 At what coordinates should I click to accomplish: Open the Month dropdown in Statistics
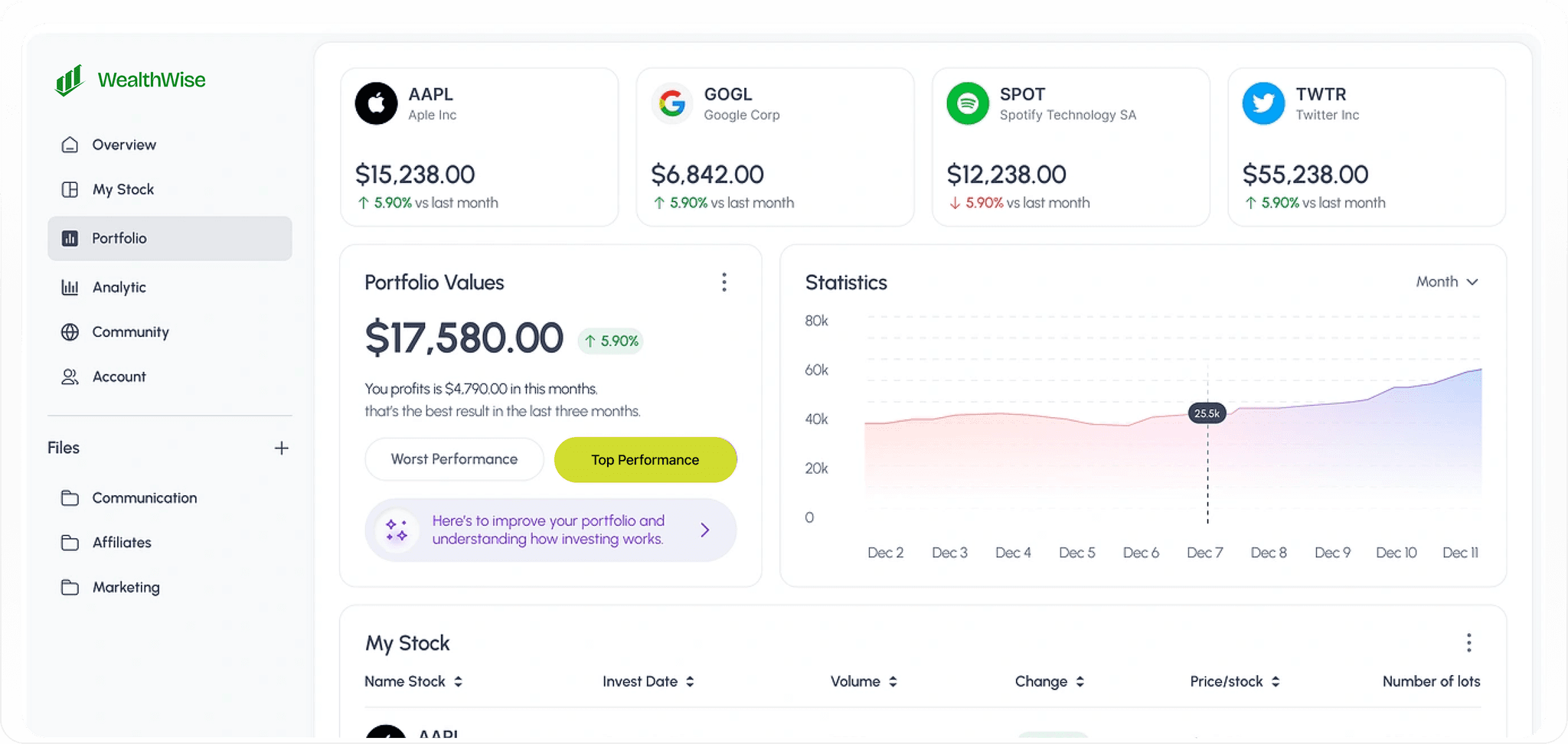1446,282
